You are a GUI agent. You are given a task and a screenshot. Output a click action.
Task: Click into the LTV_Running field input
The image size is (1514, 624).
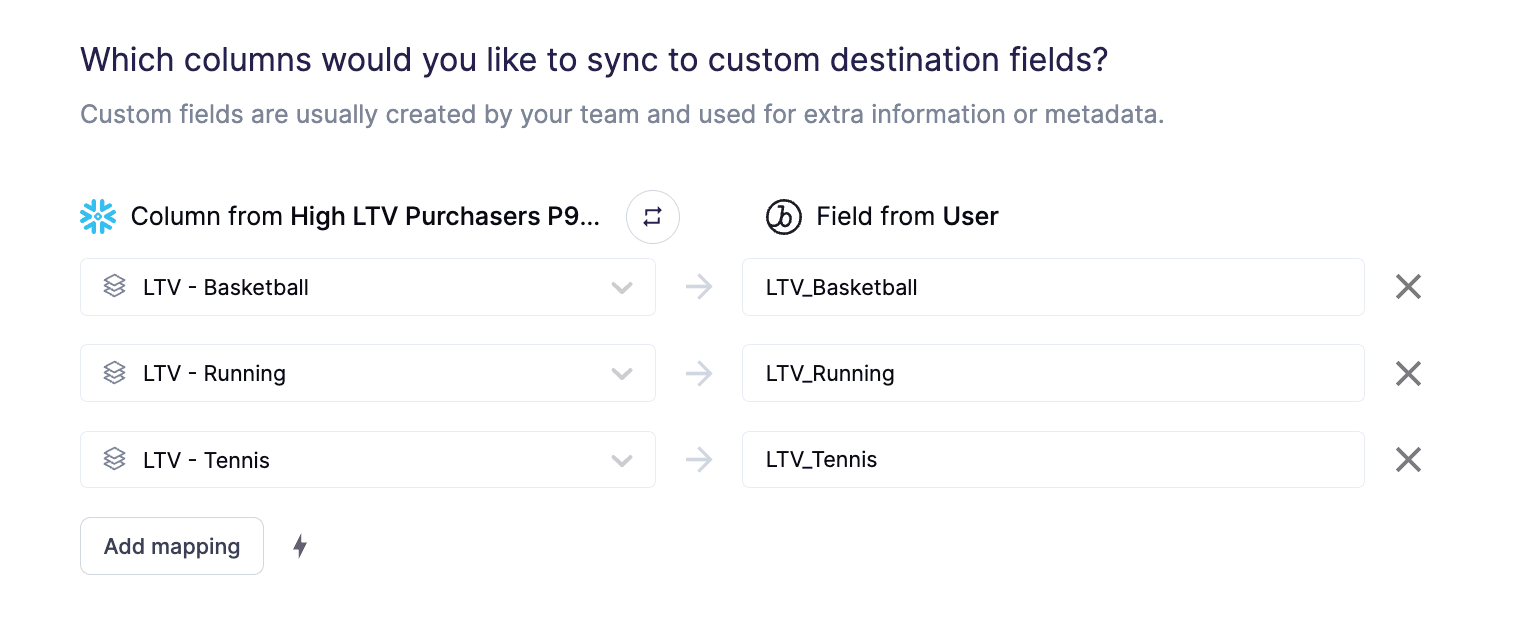(x=1052, y=373)
